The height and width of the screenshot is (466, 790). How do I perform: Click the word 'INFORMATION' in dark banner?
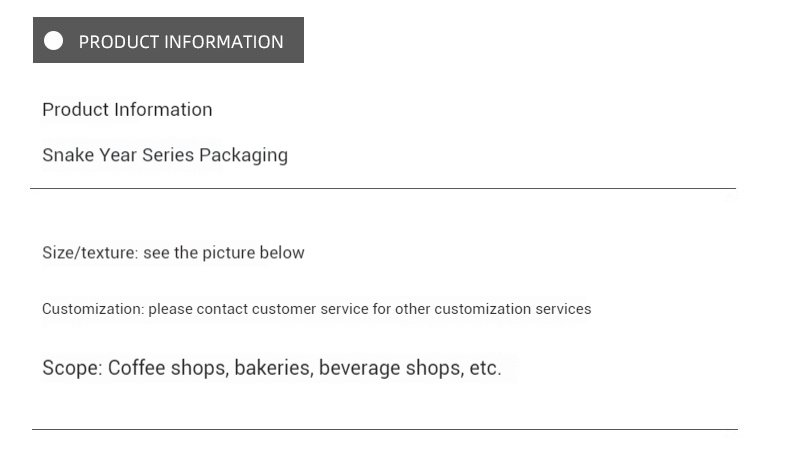(224, 41)
